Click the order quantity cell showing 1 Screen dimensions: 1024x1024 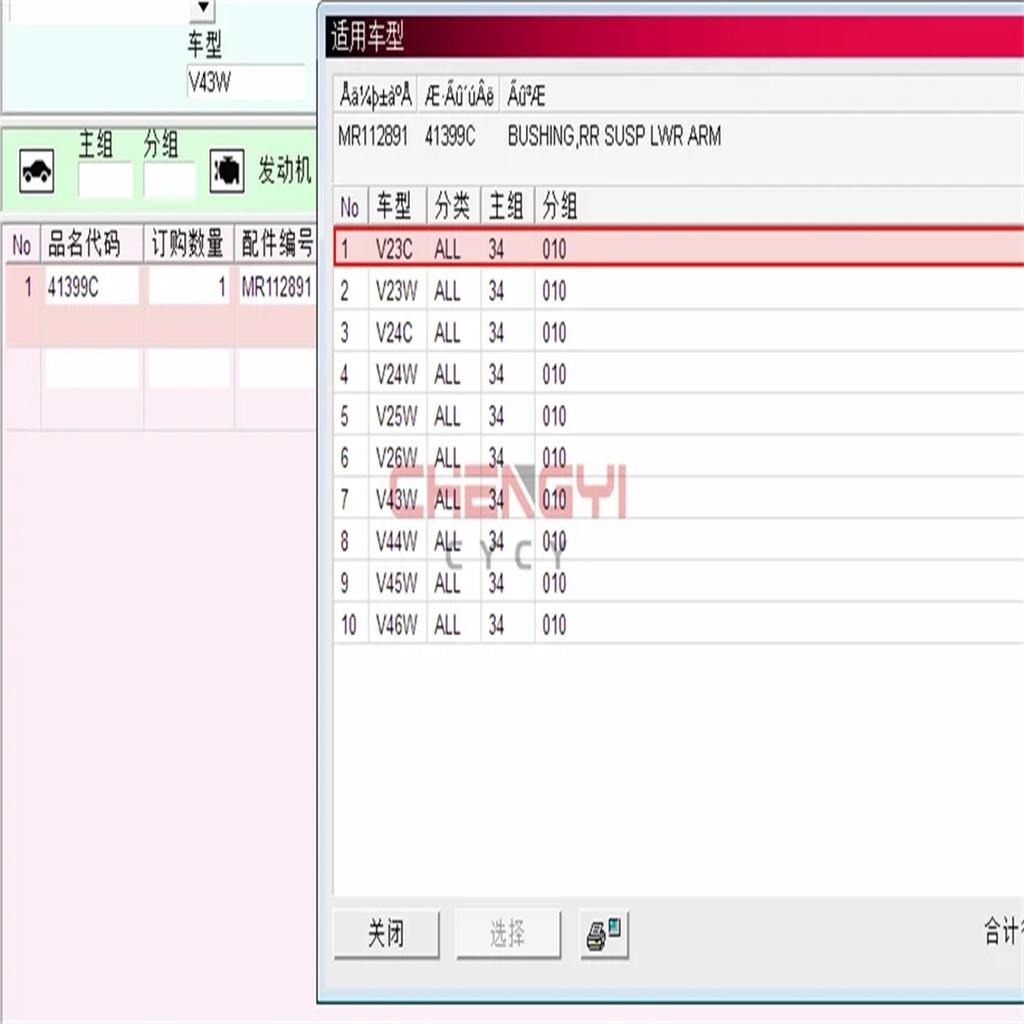pyautogui.click(x=189, y=286)
